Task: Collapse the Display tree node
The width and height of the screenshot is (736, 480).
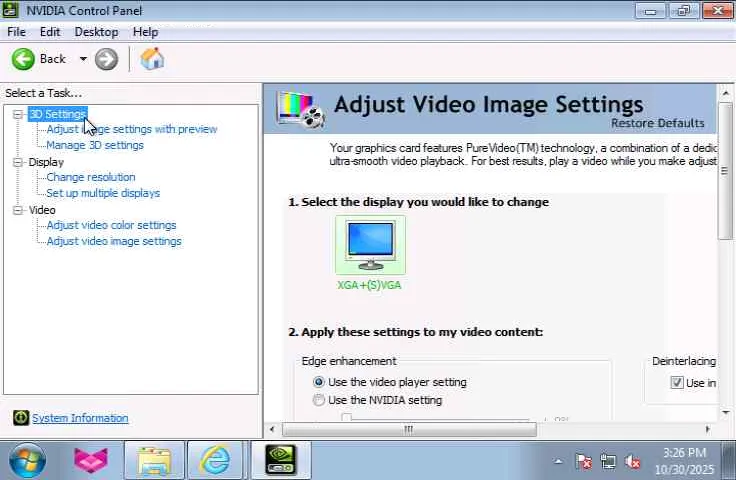Action: 18,162
